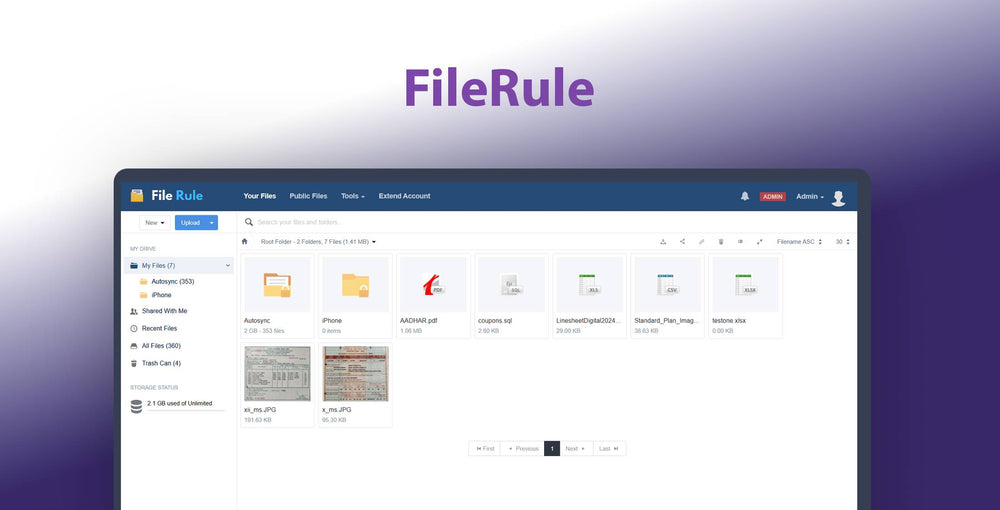Viewport: 1000px width, 510px height.
Task: Click the notifications bell icon
Action: click(x=745, y=196)
